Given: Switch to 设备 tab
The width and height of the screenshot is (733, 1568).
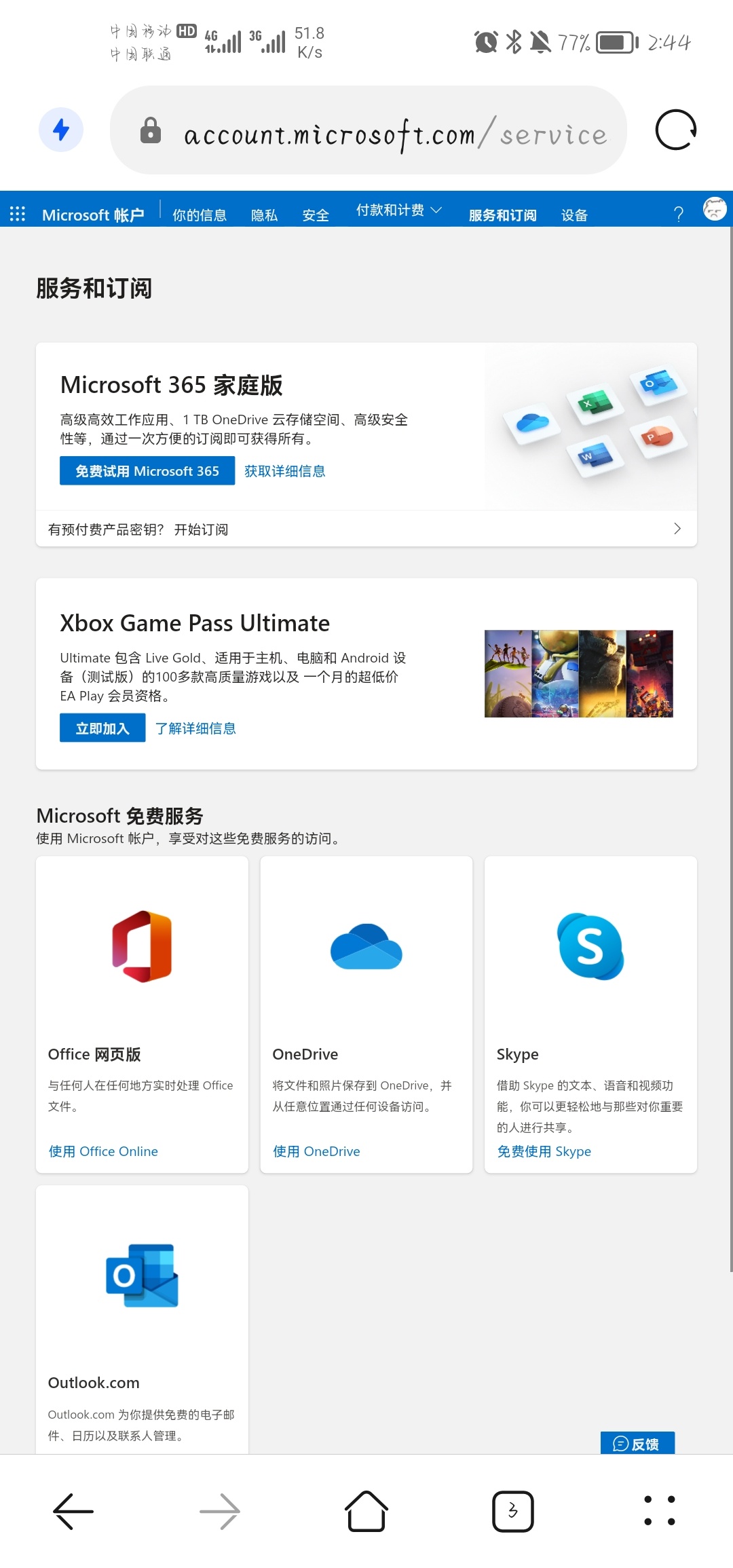Looking at the screenshot, I should 574,215.
